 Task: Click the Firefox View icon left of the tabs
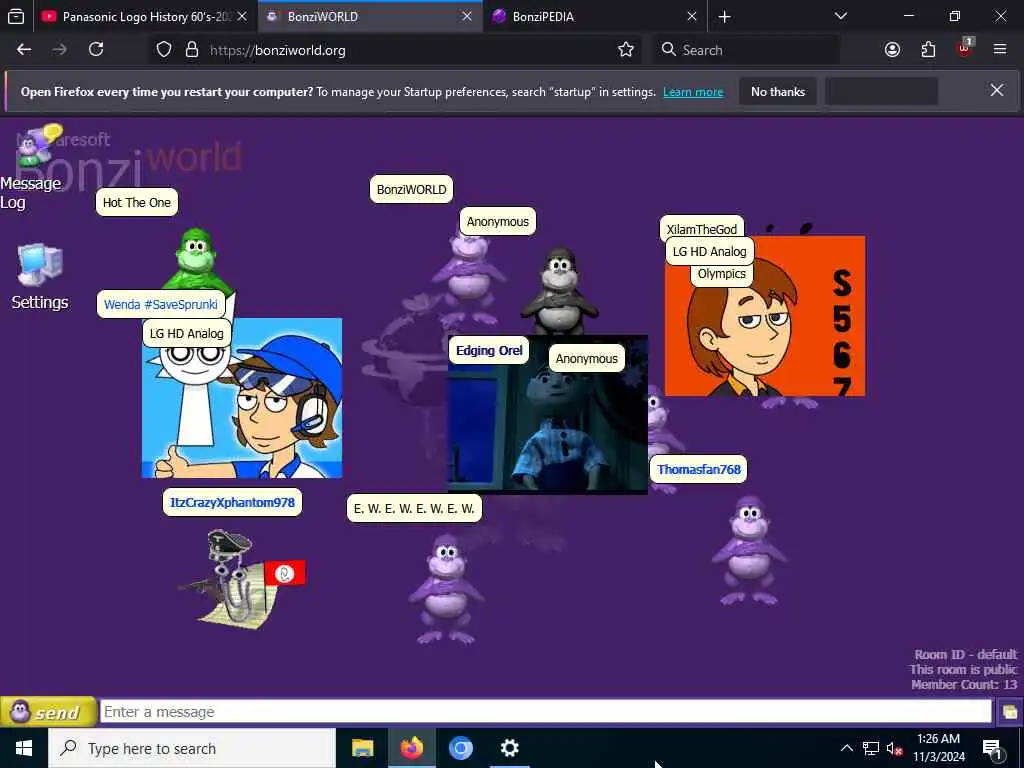coord(16,16)
